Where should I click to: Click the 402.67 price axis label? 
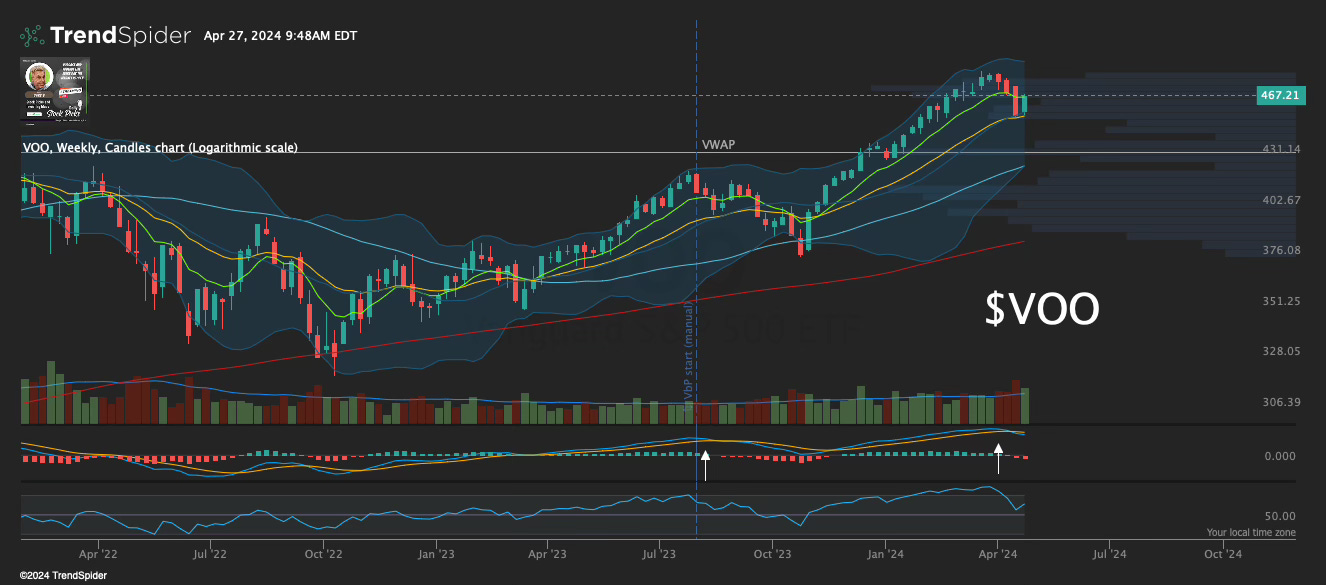click(x=1281, y=200)
